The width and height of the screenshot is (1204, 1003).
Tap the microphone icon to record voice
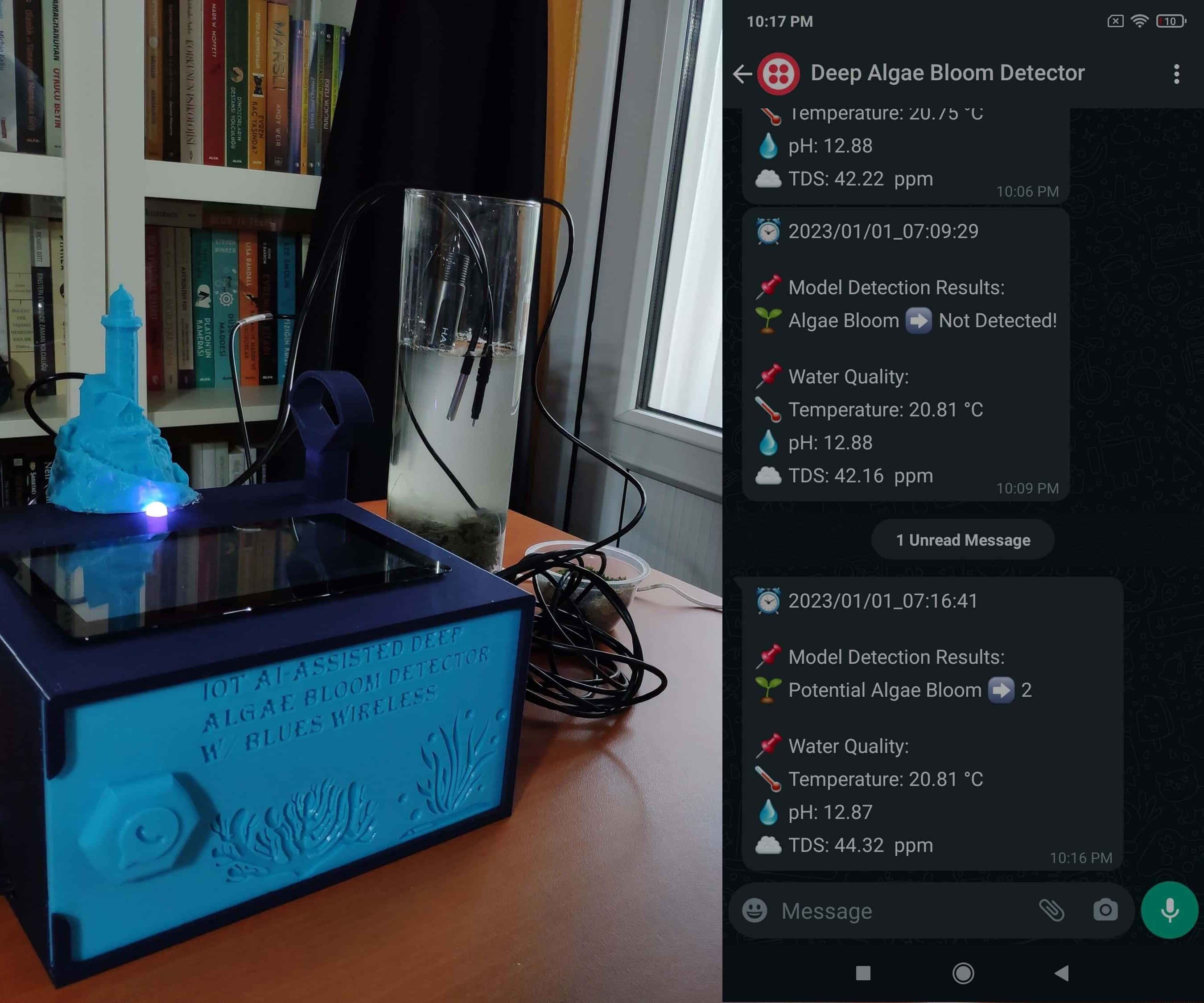click(1170, 910)
